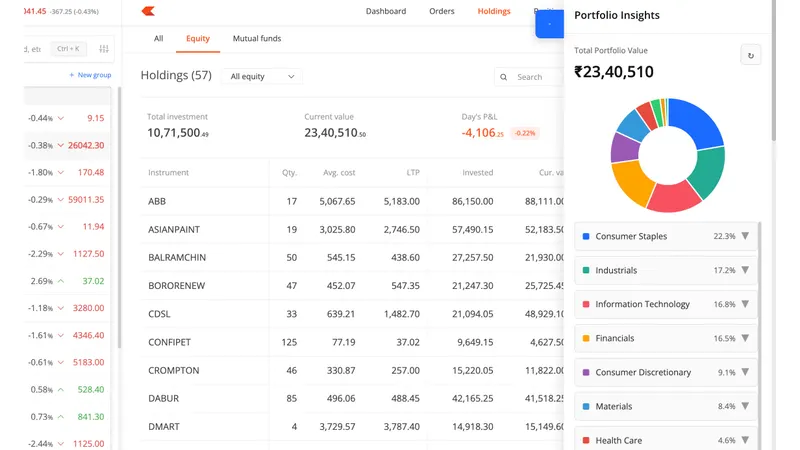Click the green Industrials color swatch

pyautogui.click(x=586, y=270)
